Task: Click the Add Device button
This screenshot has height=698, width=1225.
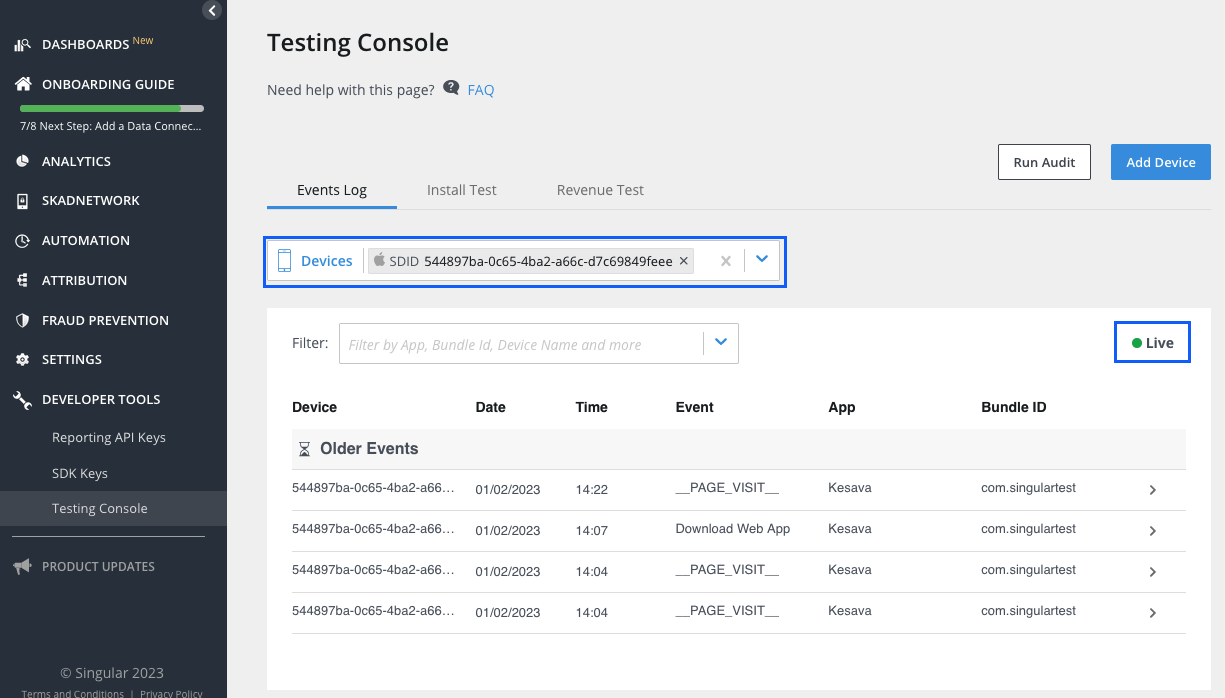Action: pos(1160,162)
